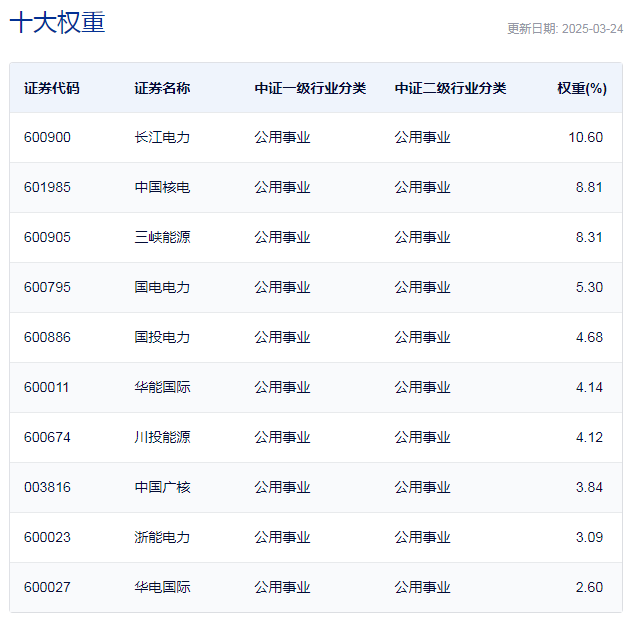Click second-level 公用事业 in 浙能电力 row
Image resolution: width=627 pixels, height=621 pixels.
pos(422,537)
